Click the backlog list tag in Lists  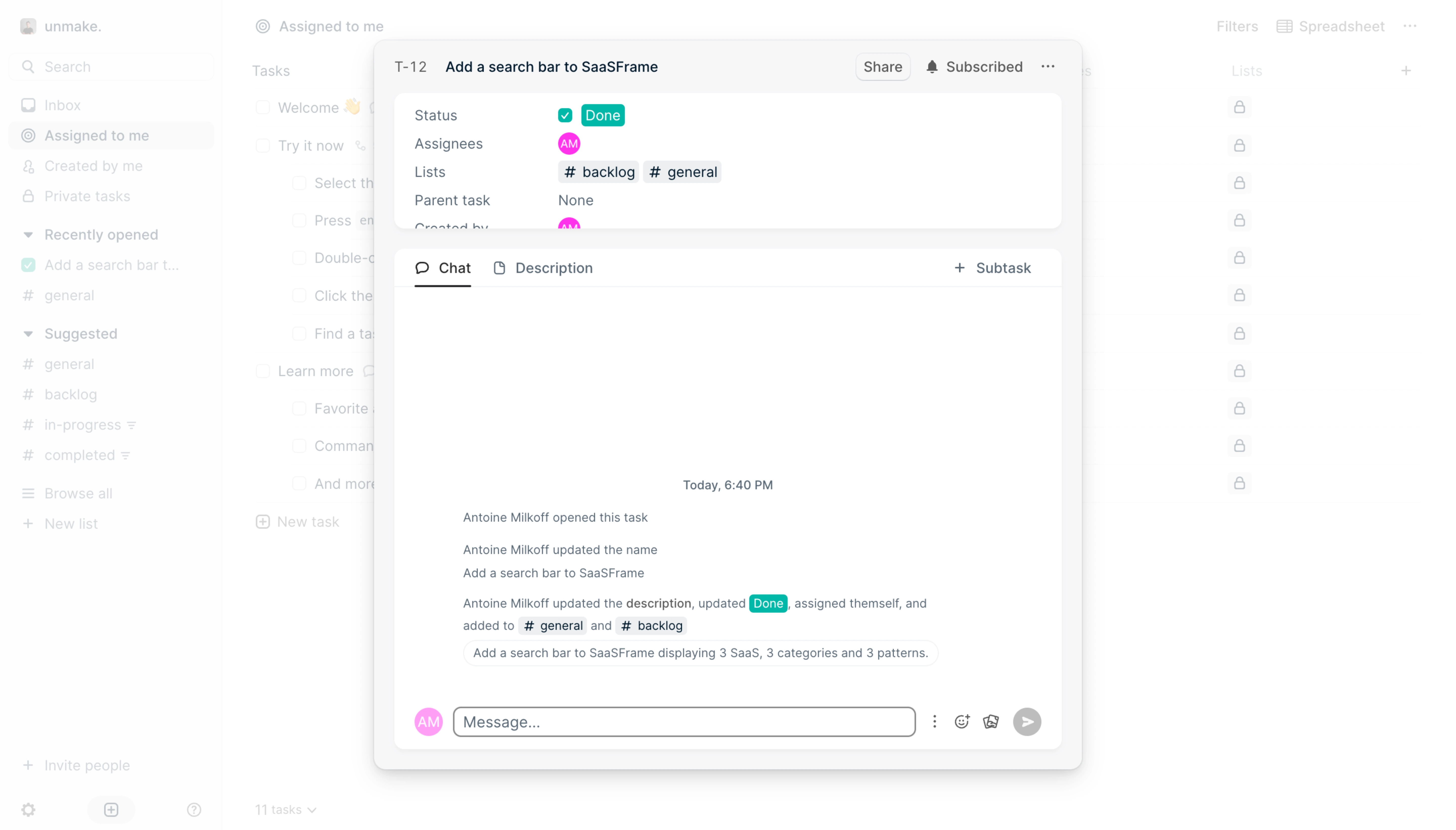(x=598, y=172)
